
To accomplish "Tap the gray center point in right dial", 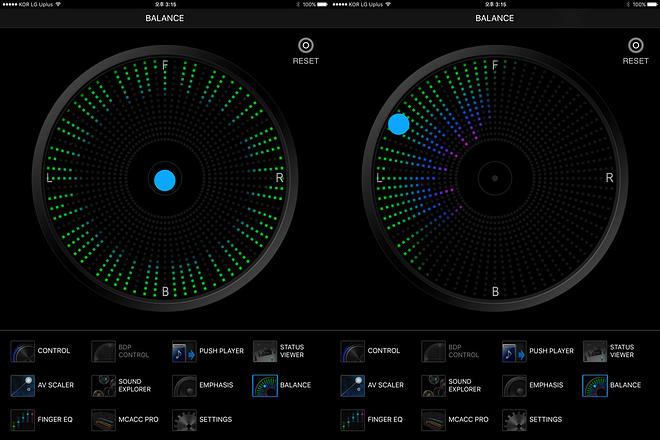I will pos(495,178).
